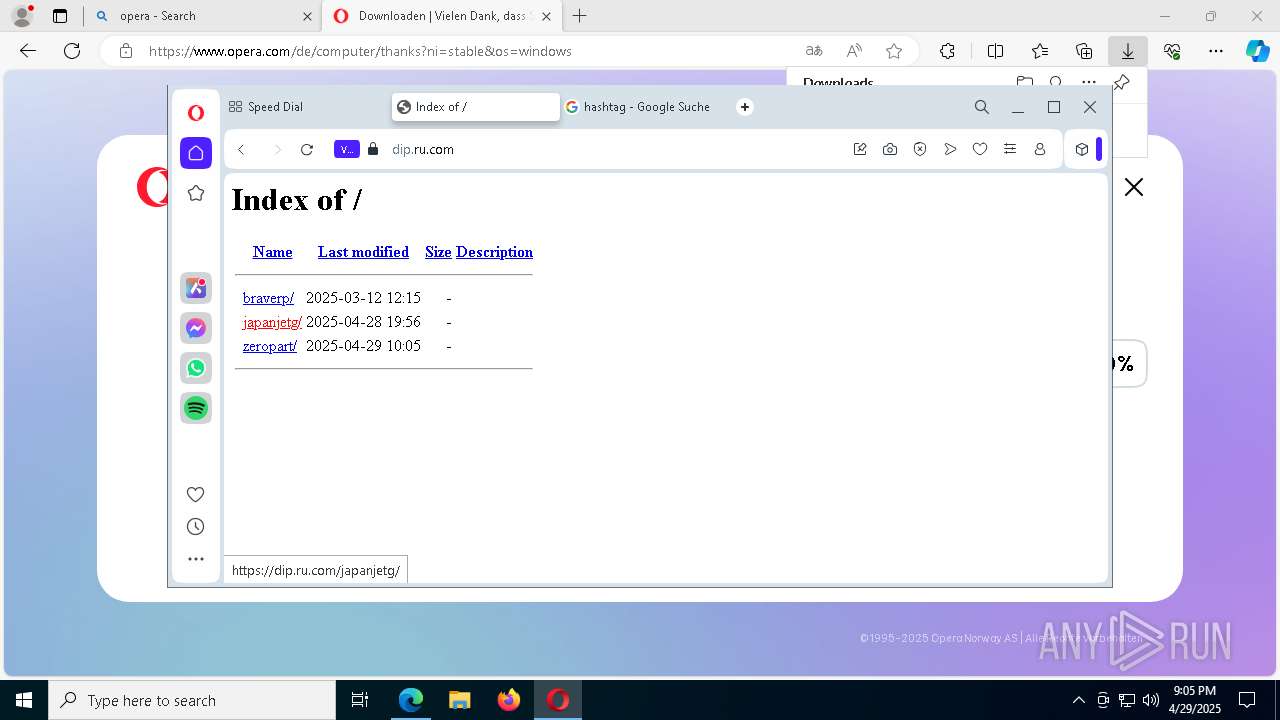Click the Edge address bar URL

[360, 51]
